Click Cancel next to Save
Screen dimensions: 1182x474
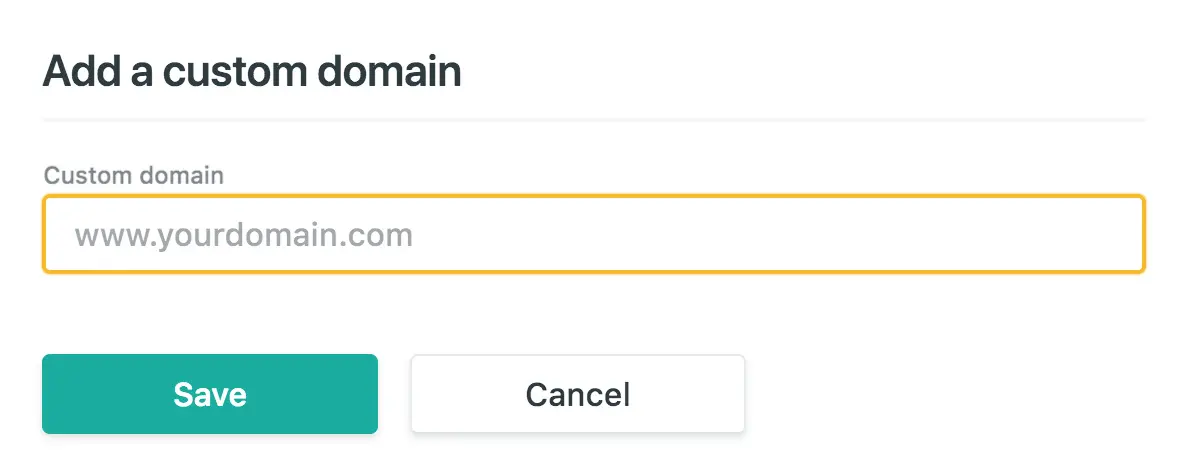578,394
